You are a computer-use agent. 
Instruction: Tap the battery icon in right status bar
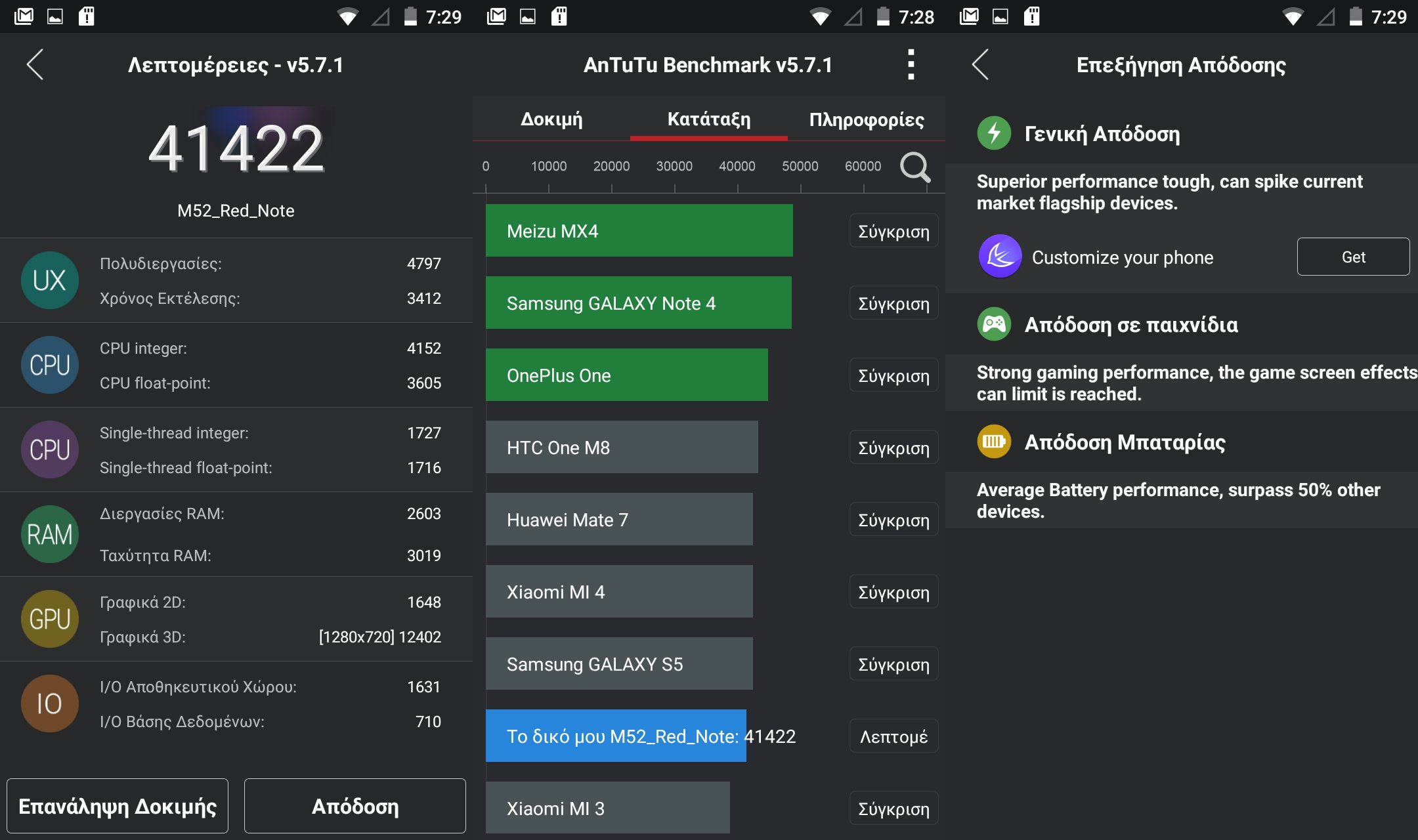(1356, 16)
